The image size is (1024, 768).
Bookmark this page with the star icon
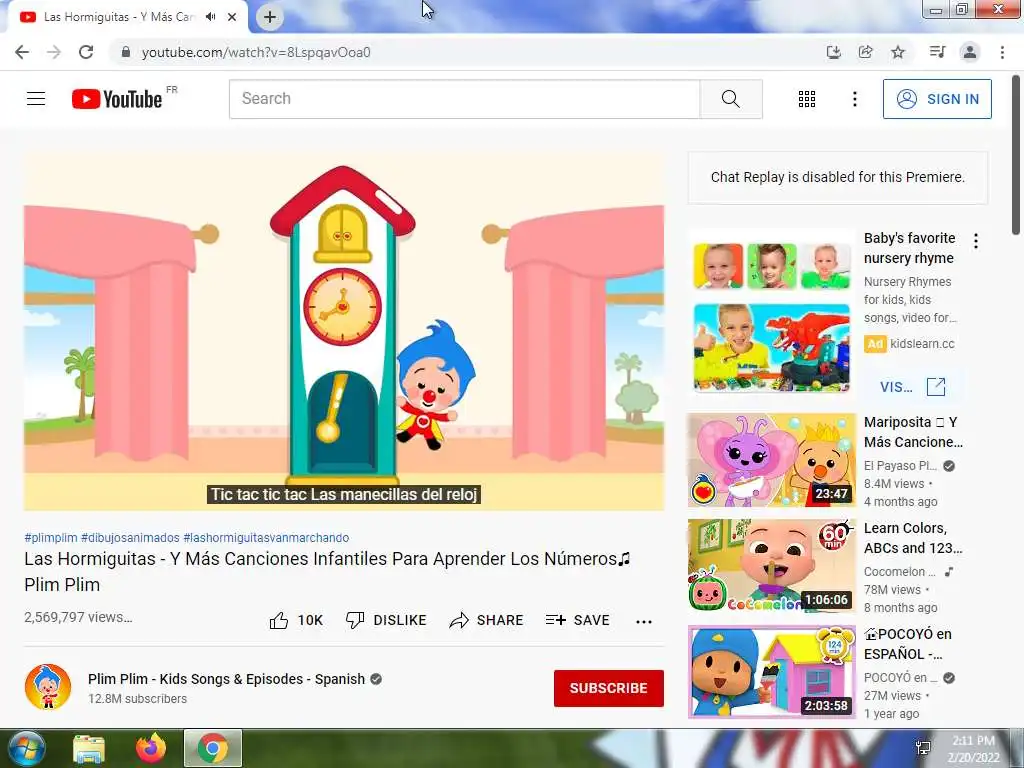[x=899, y=52]
